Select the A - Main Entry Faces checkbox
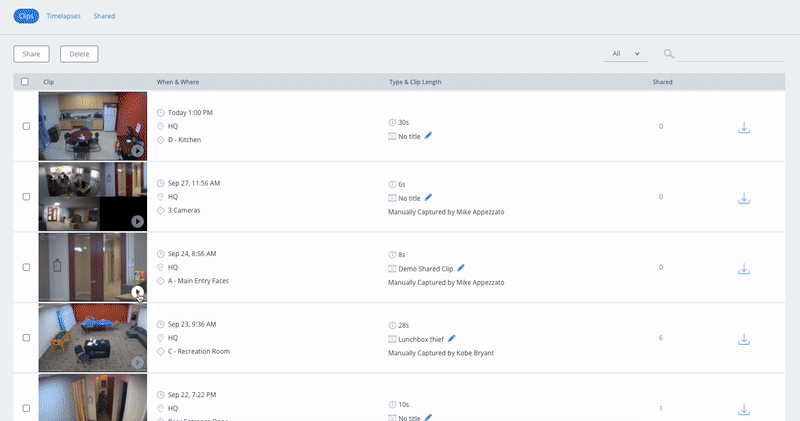This screenshot has height=421, width=800. point(26,267)
